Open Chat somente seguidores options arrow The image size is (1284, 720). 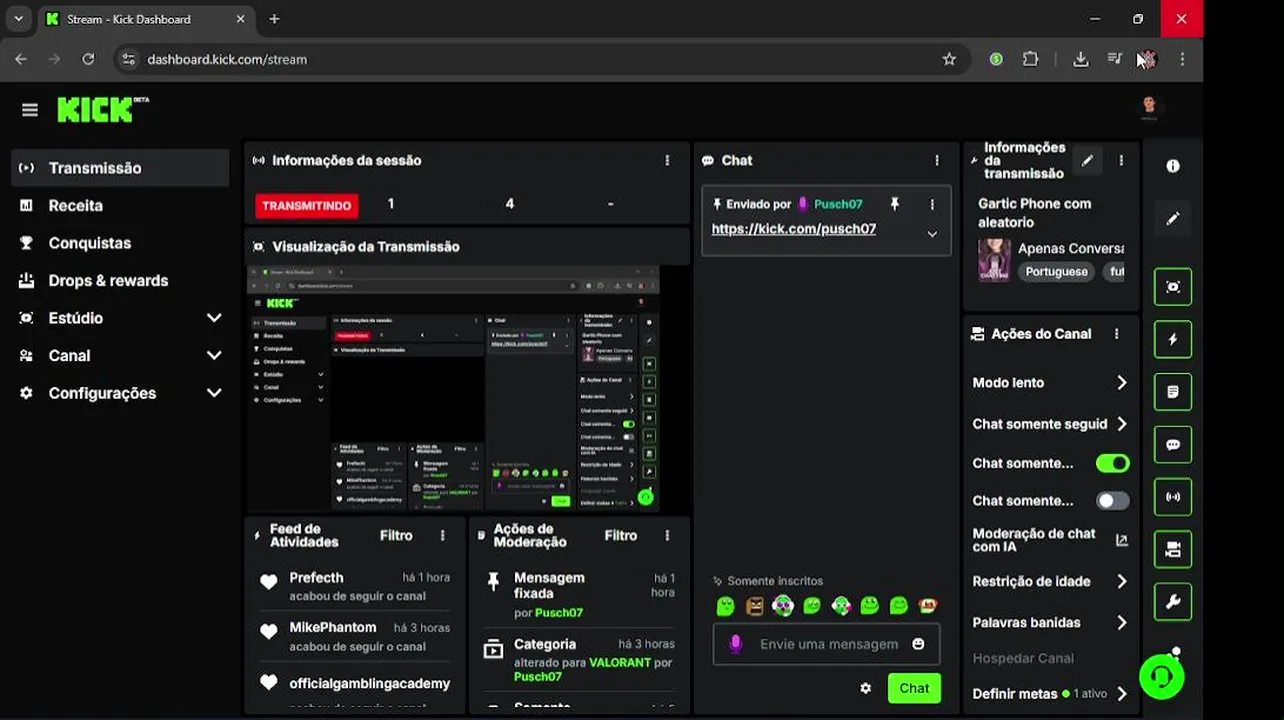(1121, 424)
